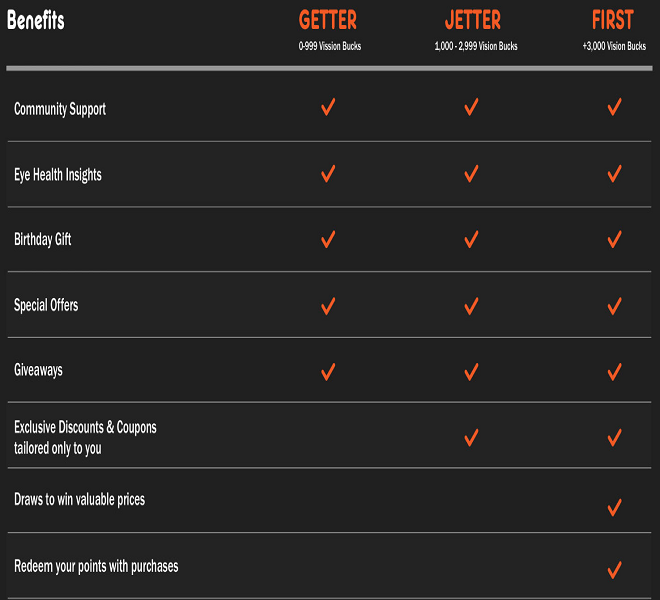
Task: Select the FIRST tier heading
Action: [613, 21]
